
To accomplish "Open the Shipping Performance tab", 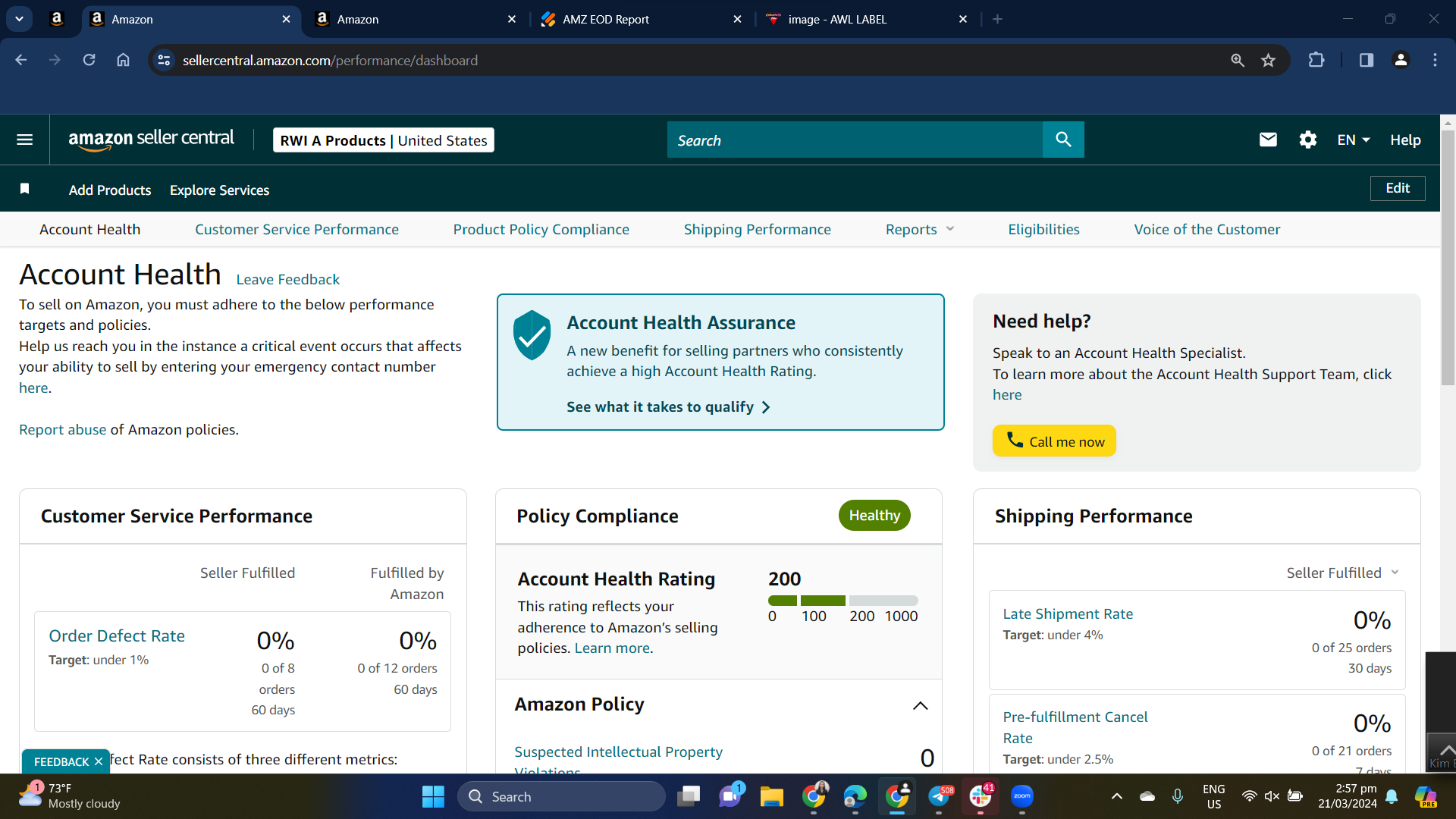I will (x=757, y=229).
